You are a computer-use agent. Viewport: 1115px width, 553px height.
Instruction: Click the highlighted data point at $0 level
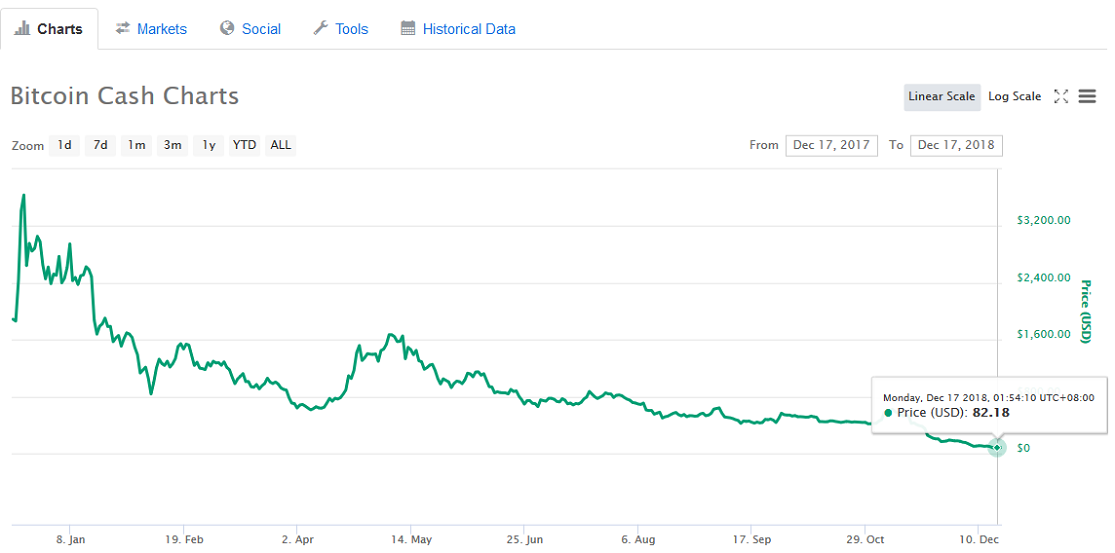pos(997,447)
